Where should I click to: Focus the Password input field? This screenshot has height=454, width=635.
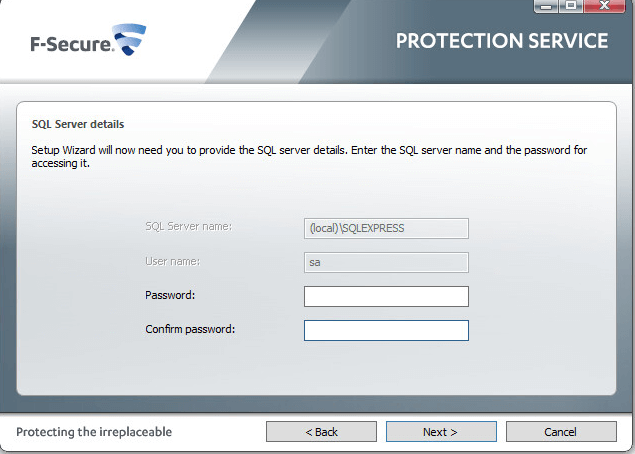386,296
